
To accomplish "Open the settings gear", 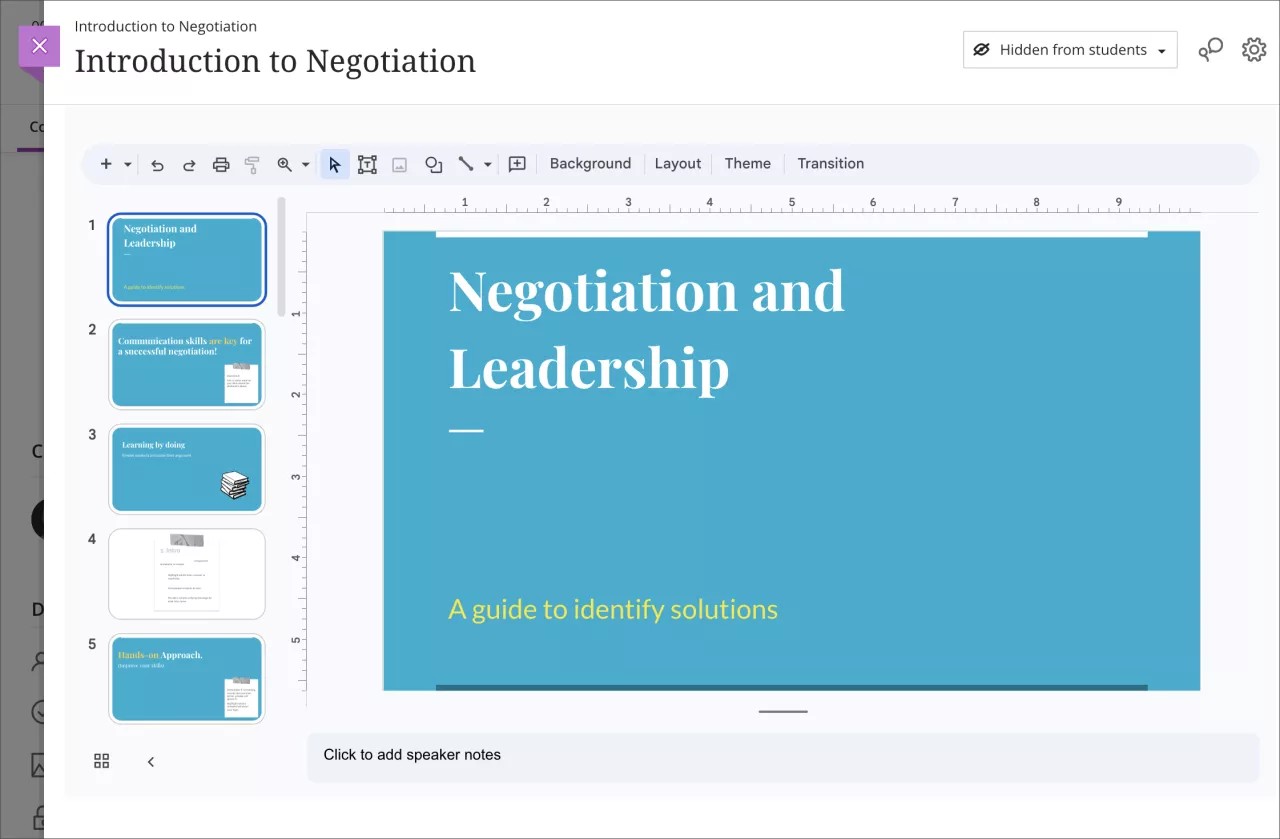I will 1253,49.
